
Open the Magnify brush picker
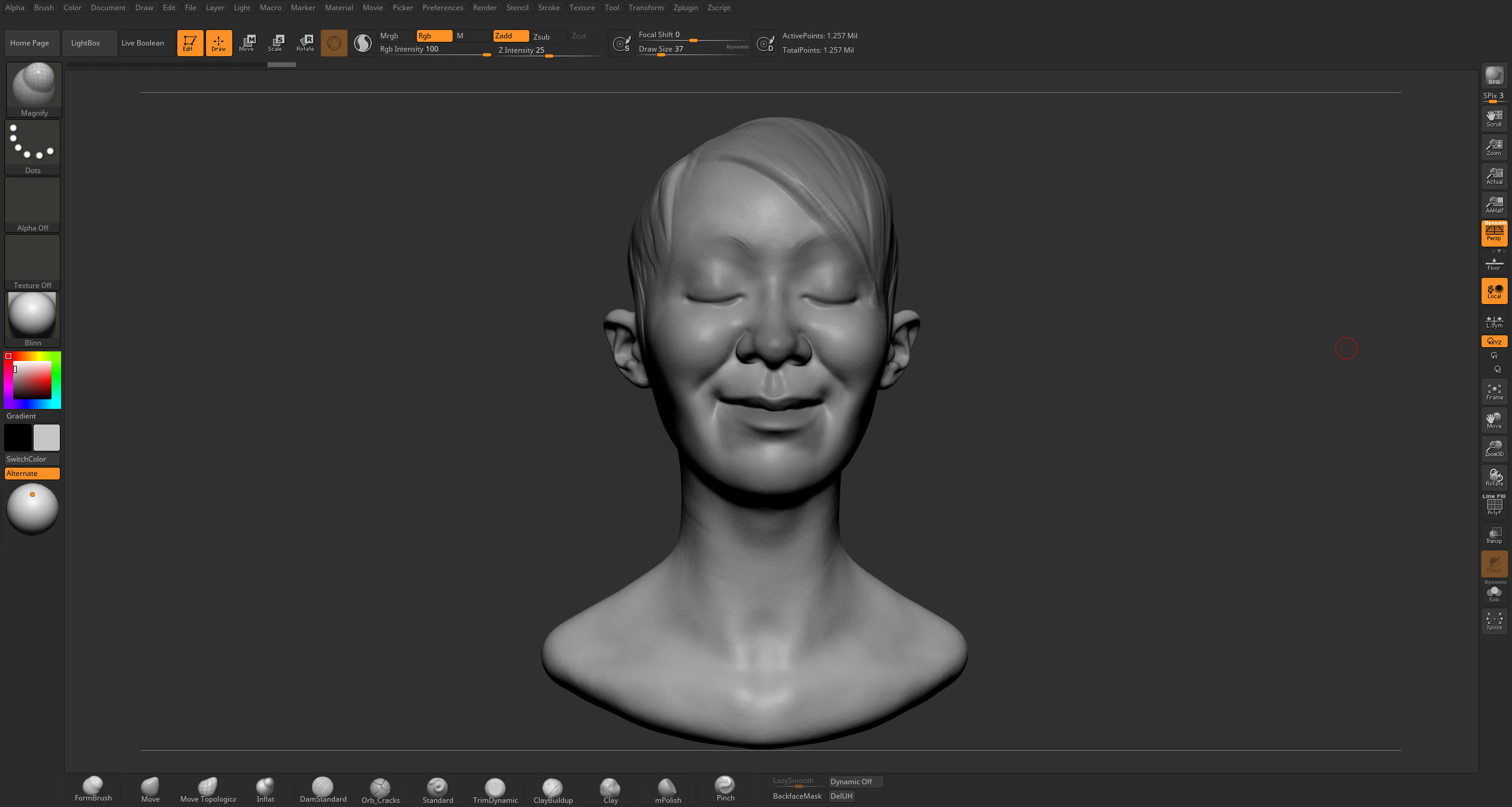click(x=34, y=89)
